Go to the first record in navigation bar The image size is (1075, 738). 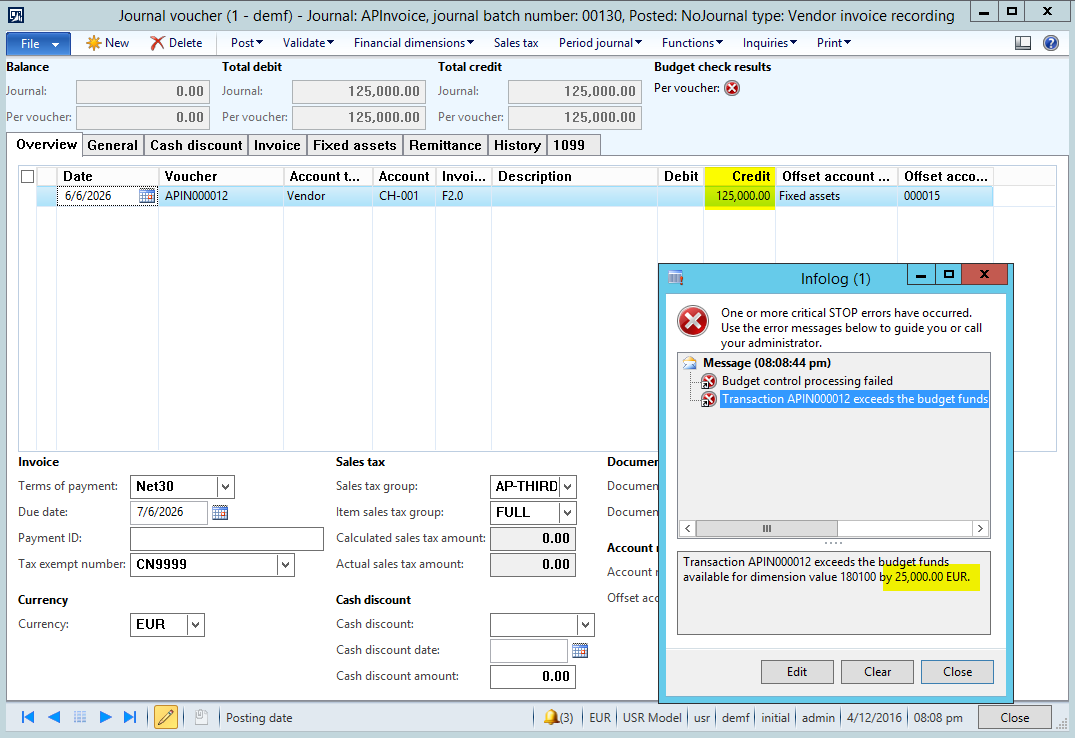pyautogui.click(x=28, y=717)
